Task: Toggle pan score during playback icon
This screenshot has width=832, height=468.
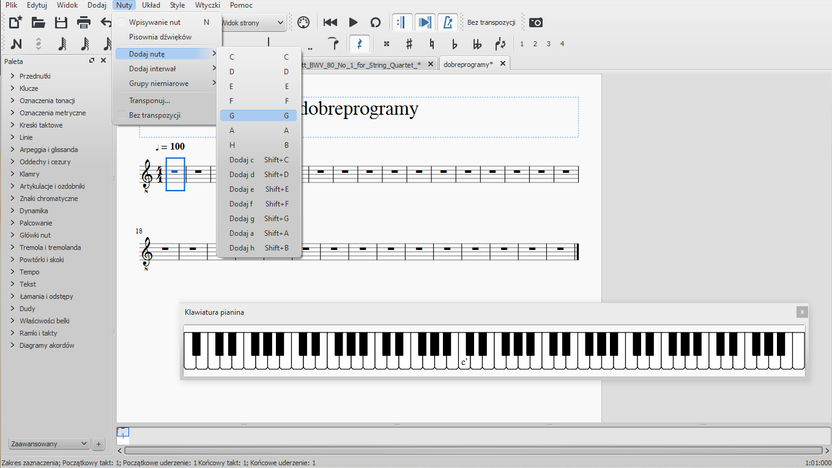Action: (x=424, y=22)
